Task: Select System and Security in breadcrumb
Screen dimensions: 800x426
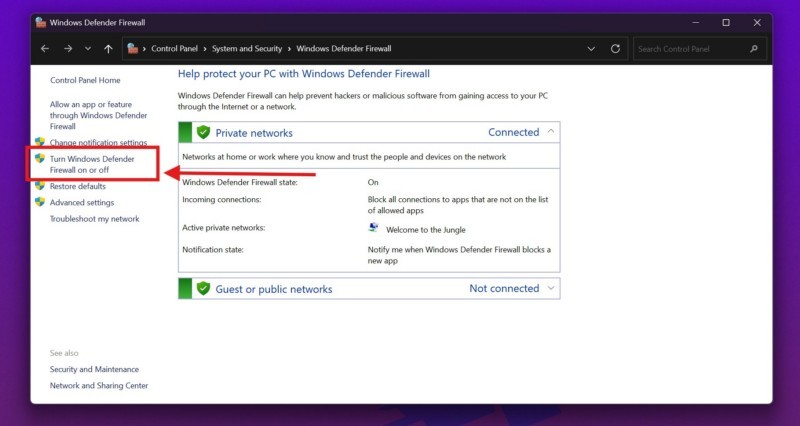Action: click(247, 48)
